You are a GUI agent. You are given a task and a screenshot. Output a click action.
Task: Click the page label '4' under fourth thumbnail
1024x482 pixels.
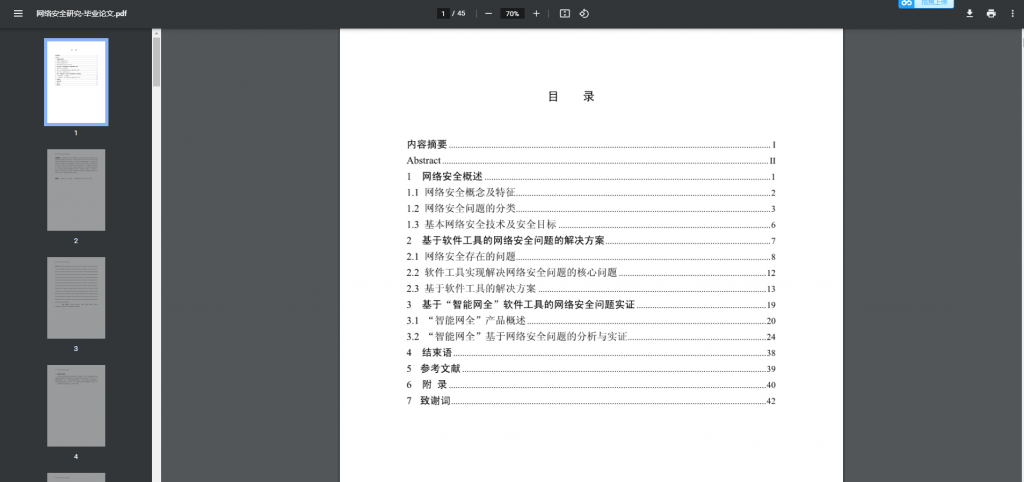[76, 457]
